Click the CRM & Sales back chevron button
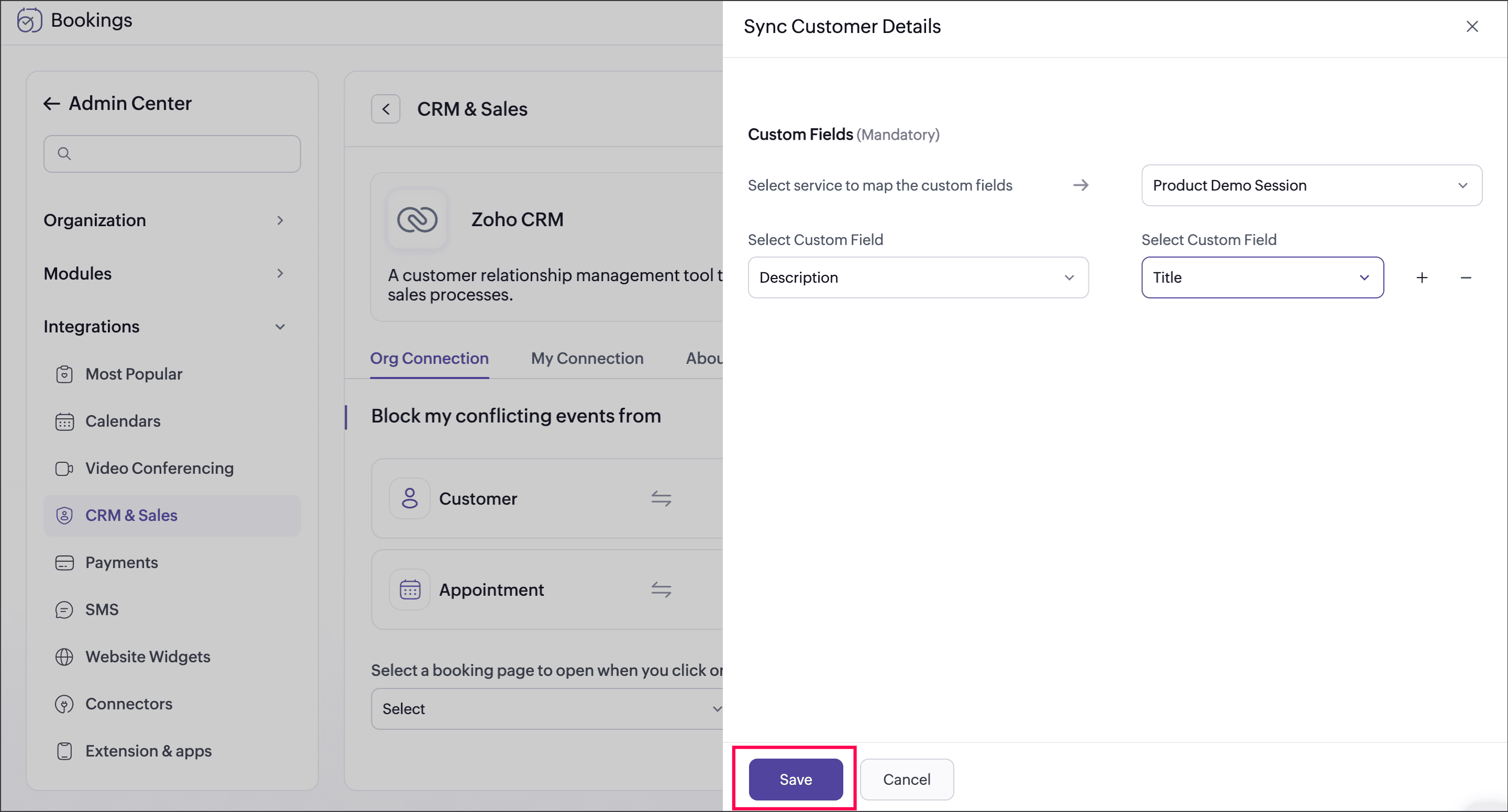The width and height of the screenshot is (1508, 812). point(385,109)
